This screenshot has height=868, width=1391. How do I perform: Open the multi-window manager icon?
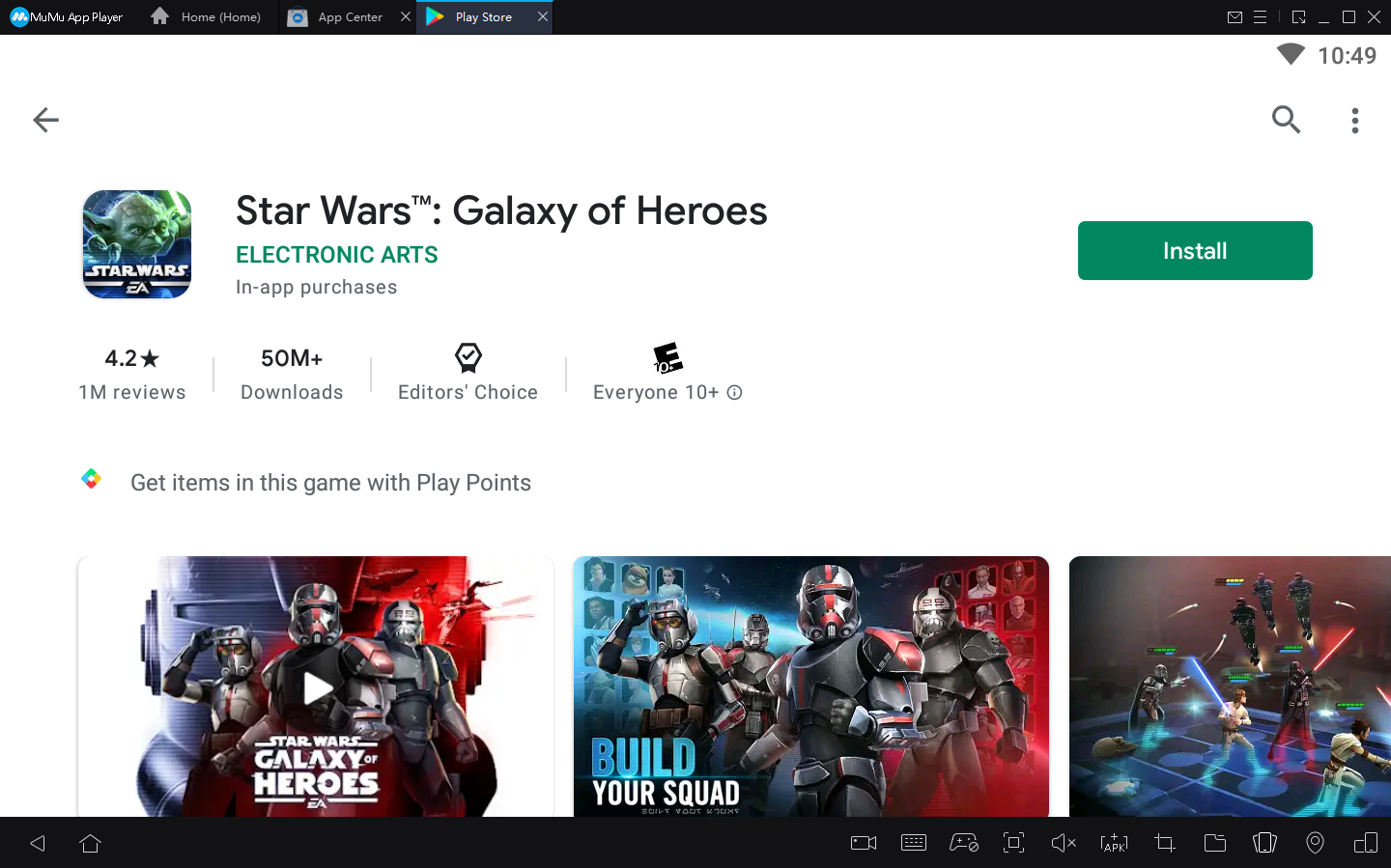[x=1366, y=844]
